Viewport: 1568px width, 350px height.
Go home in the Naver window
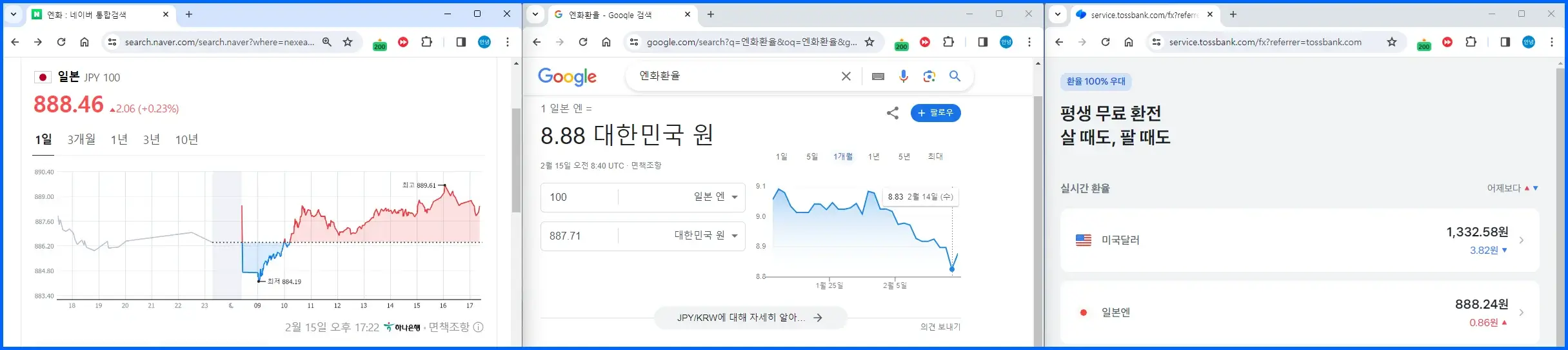[84, 42]
